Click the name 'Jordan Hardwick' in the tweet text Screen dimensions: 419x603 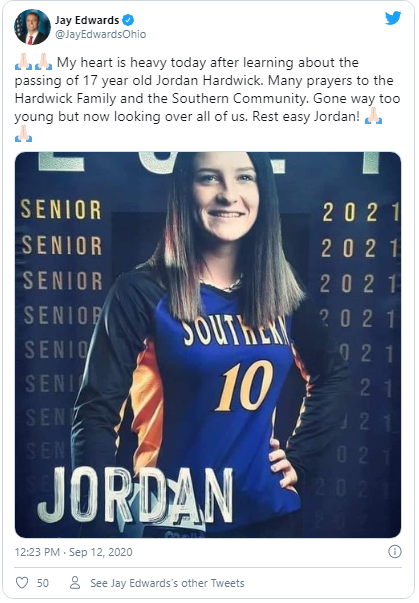pos(210,80)
